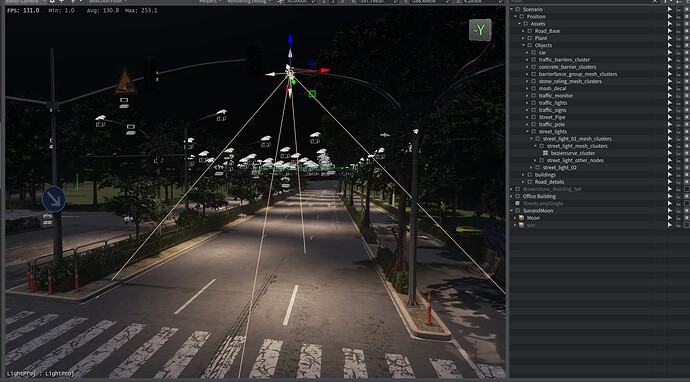Image resolution: width=690 pixels, height=382 pixels.
Task: Select the StreetLampSingle entry
Action: (x=543, y=204)
